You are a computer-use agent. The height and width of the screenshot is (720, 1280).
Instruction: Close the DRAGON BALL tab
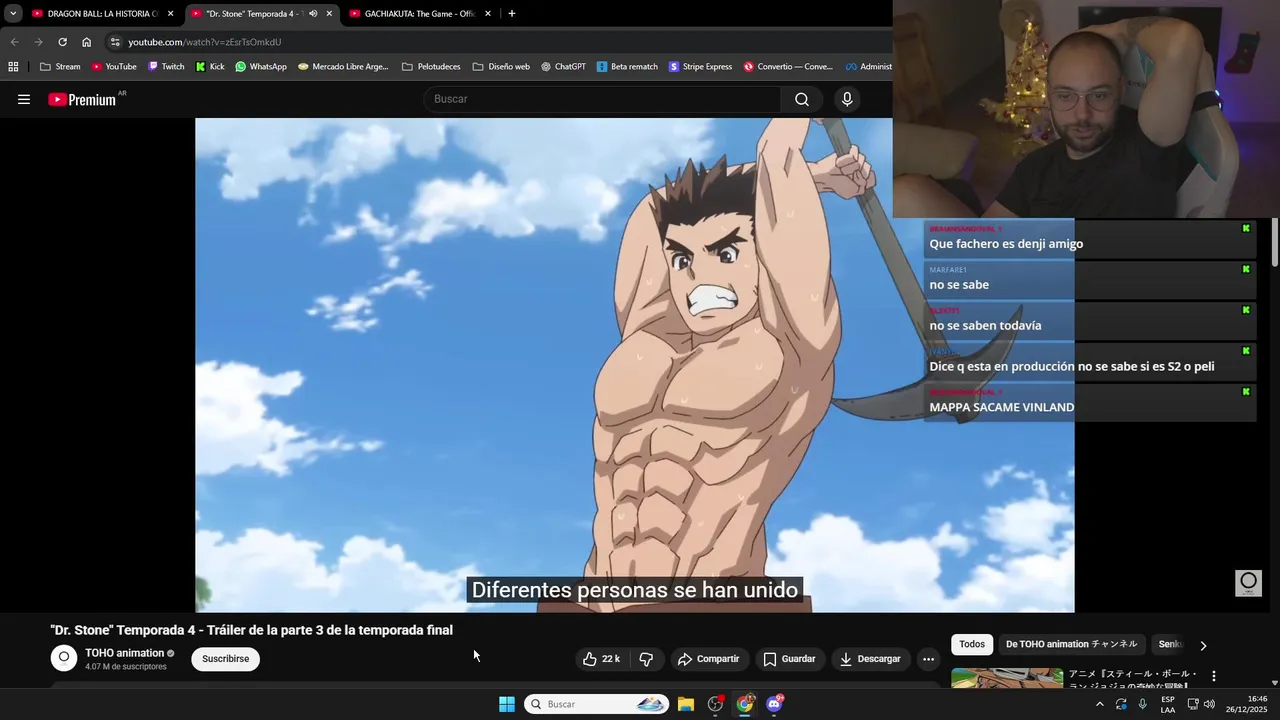[x=170, y=14]
